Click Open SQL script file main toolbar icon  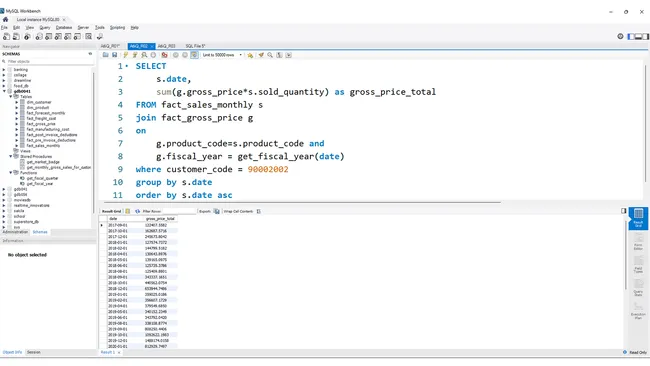[16, 36]
